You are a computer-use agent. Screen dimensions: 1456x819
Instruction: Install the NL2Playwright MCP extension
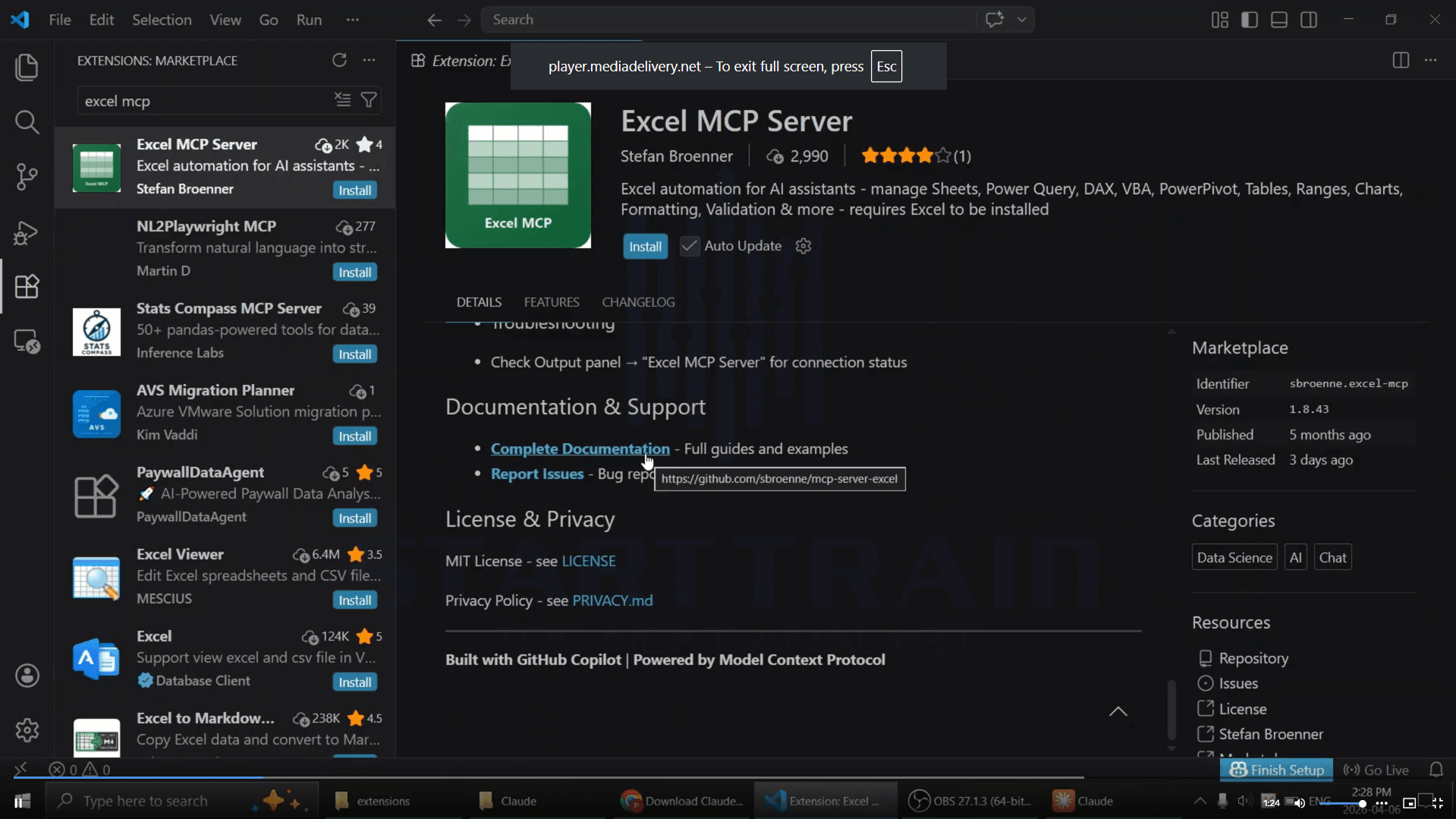coord(354,272)
